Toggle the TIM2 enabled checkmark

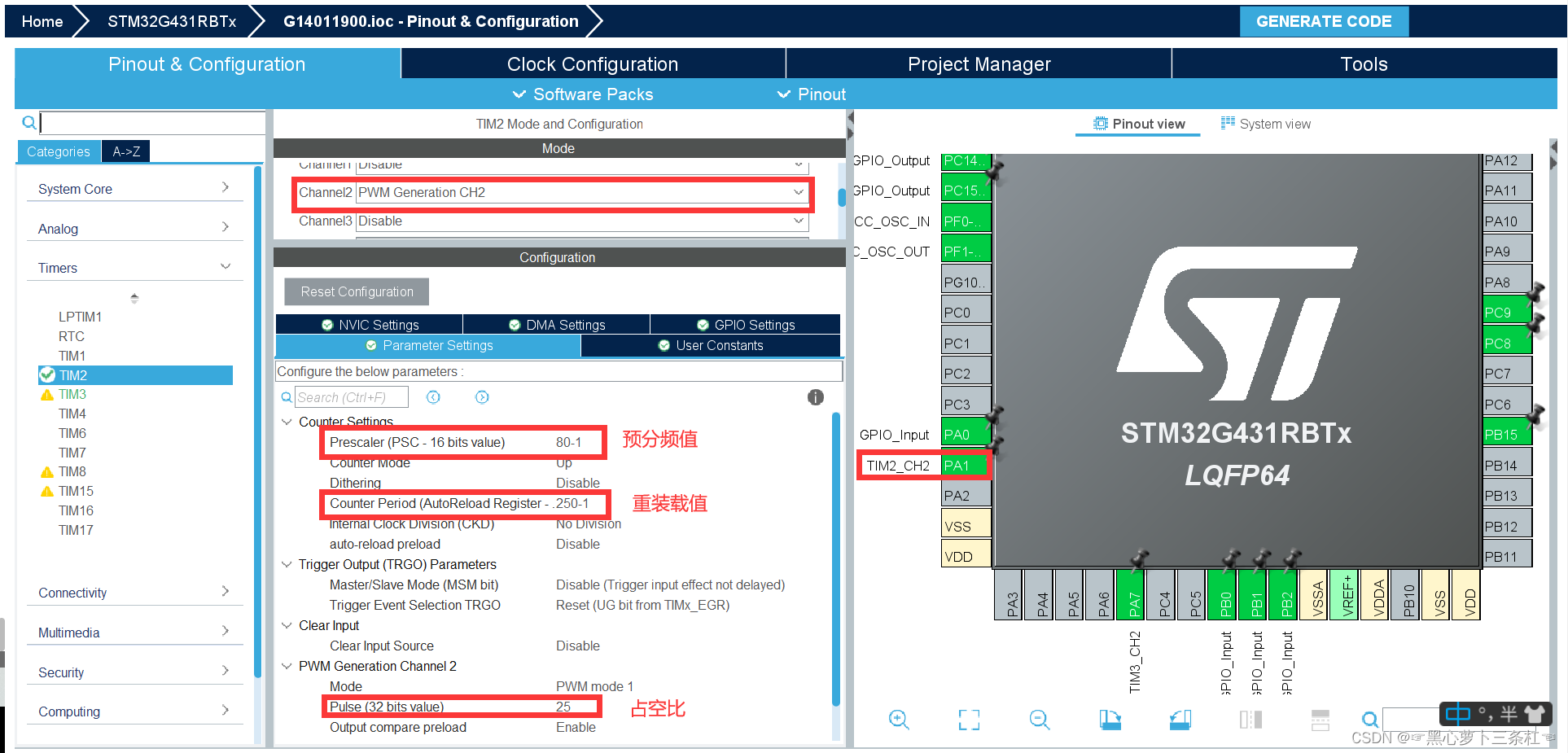click(47, 375)
